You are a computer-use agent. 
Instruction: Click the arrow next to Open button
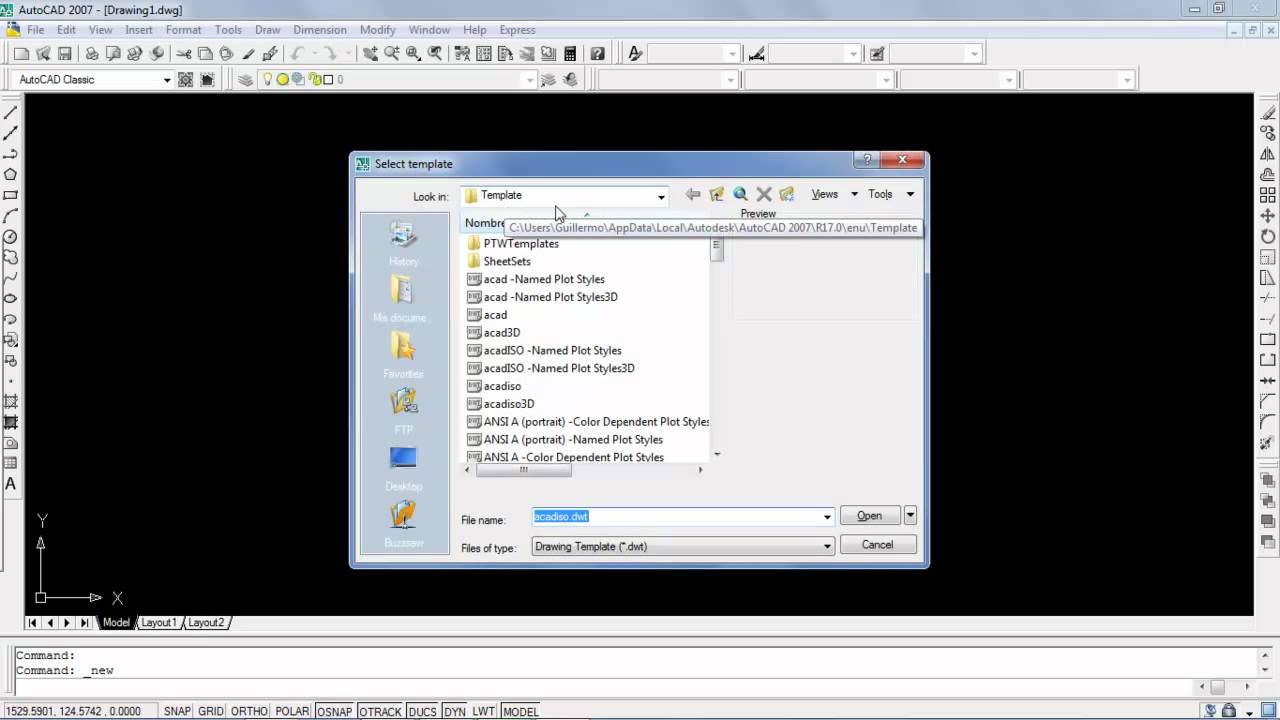910,516
